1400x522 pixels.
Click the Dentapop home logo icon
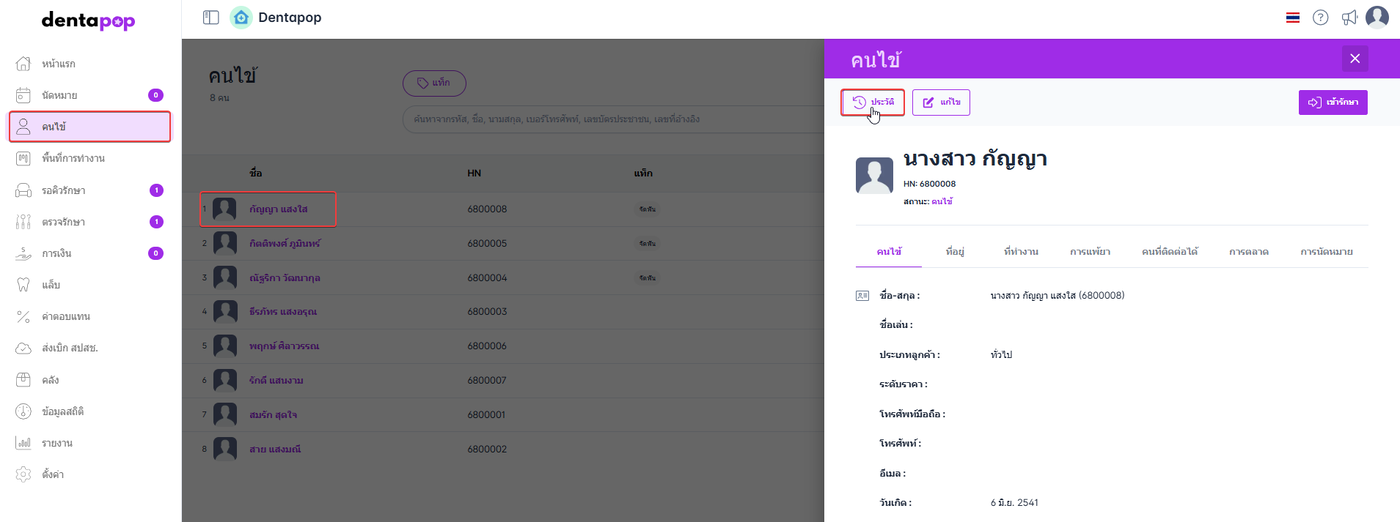[241, 17]
